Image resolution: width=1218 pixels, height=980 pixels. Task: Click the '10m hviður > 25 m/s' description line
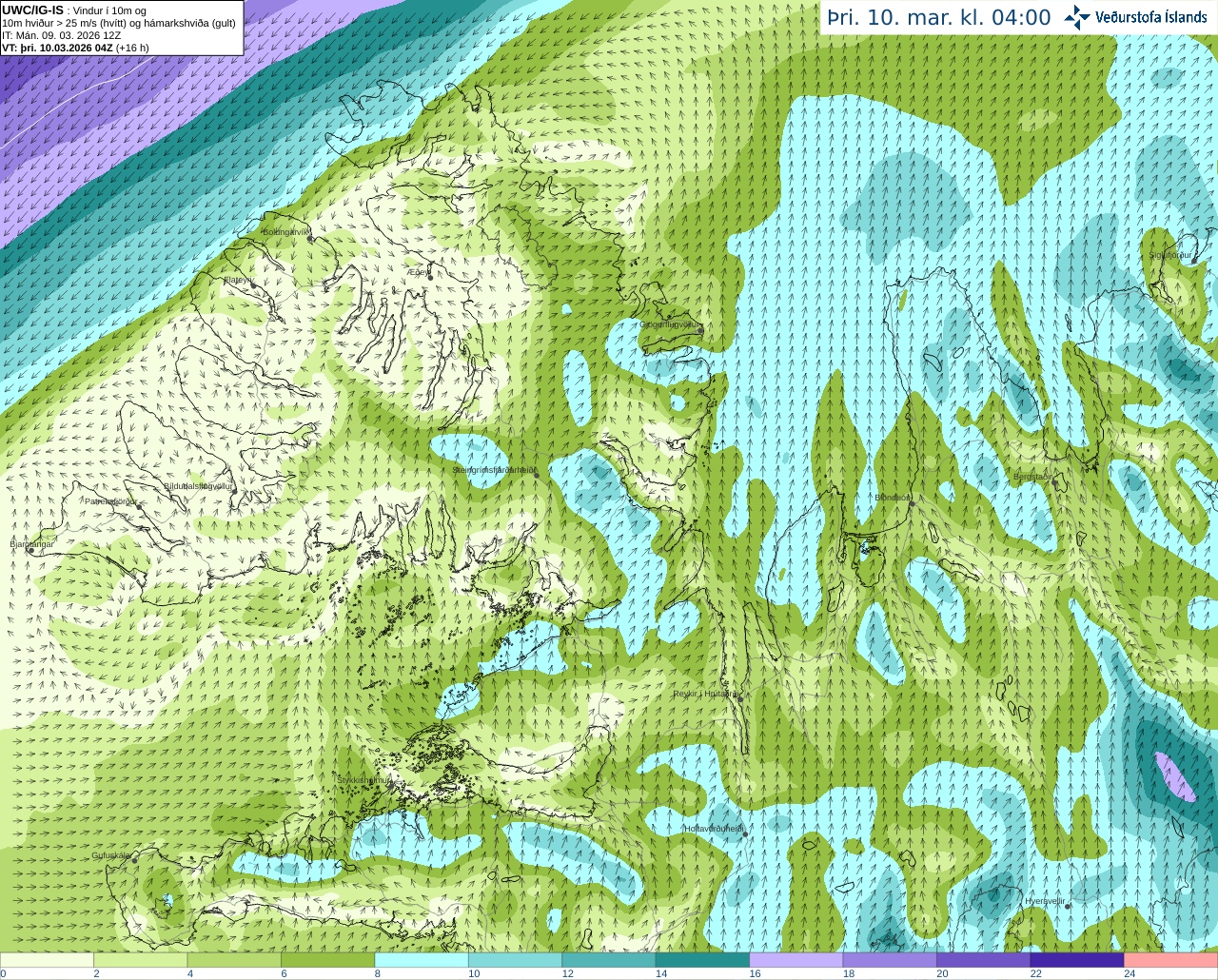pyautogui.click(x=119, y=23)
